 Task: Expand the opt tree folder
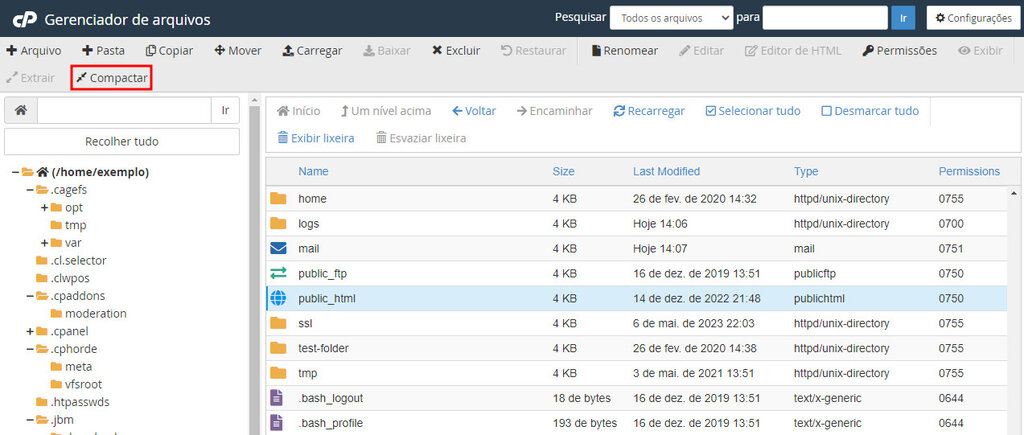pos(44,208)
